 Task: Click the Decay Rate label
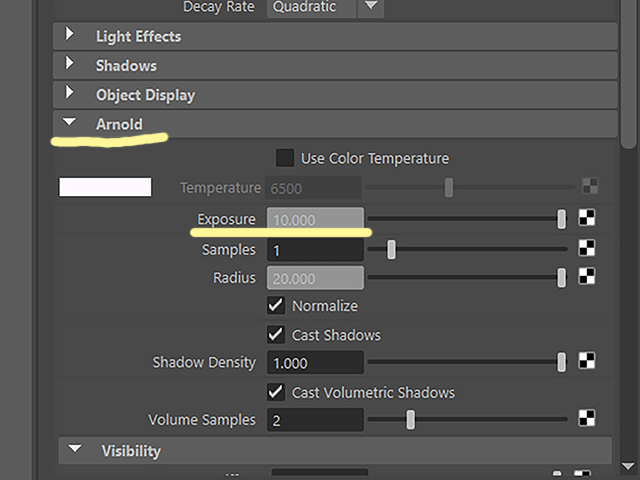coord(218,7)
